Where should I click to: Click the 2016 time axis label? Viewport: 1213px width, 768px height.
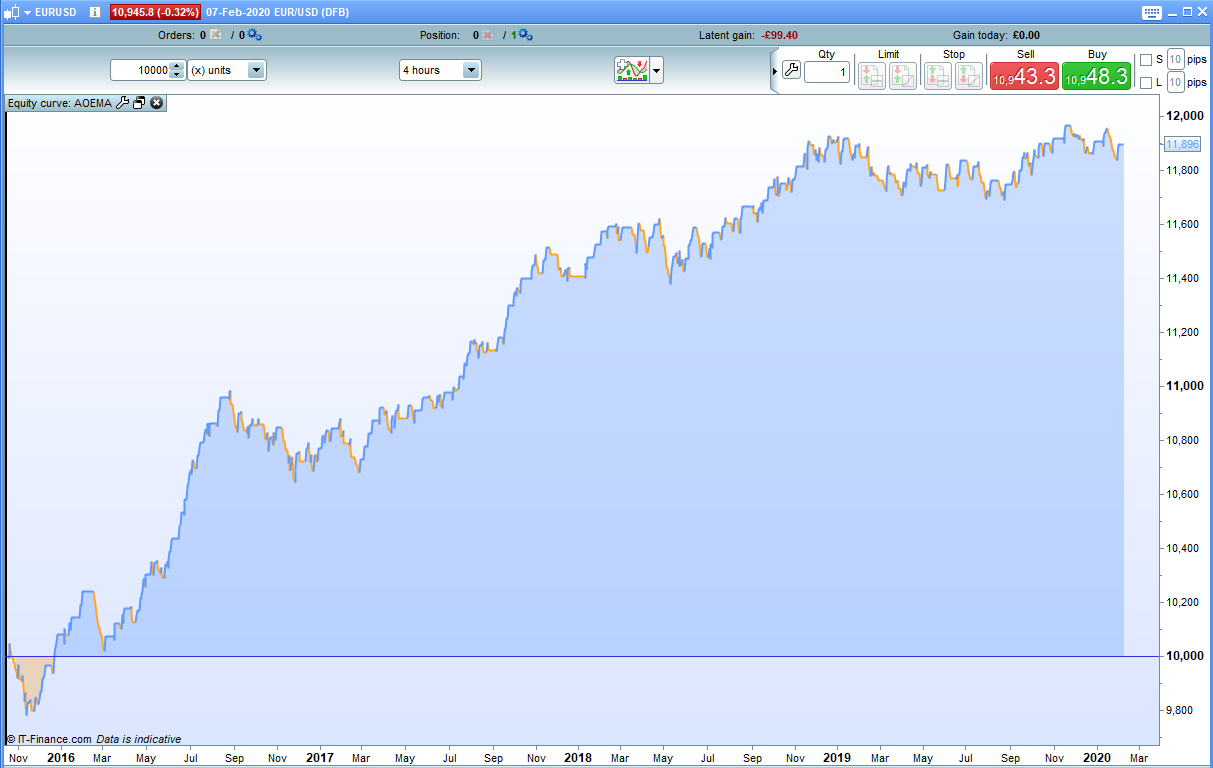(61, 758)
